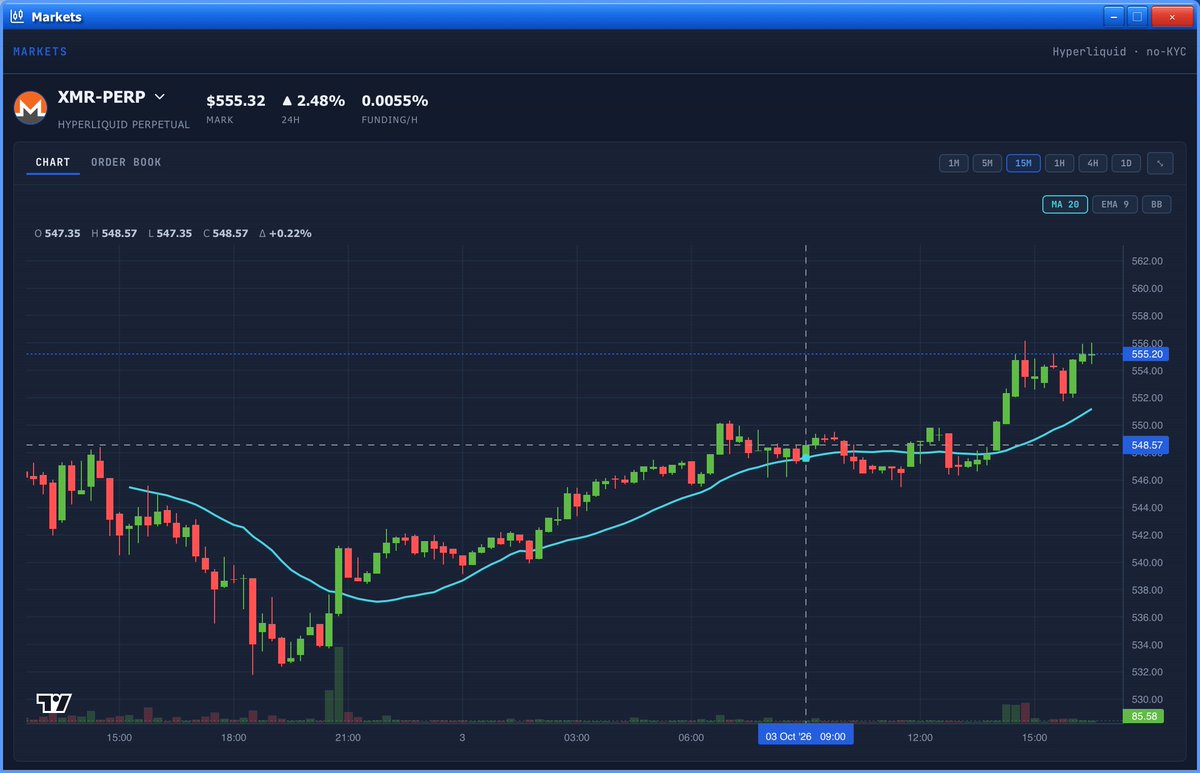1200x773 pixels.
Task: Click the 540.00 price axis label
Action: click(1147, 562)
